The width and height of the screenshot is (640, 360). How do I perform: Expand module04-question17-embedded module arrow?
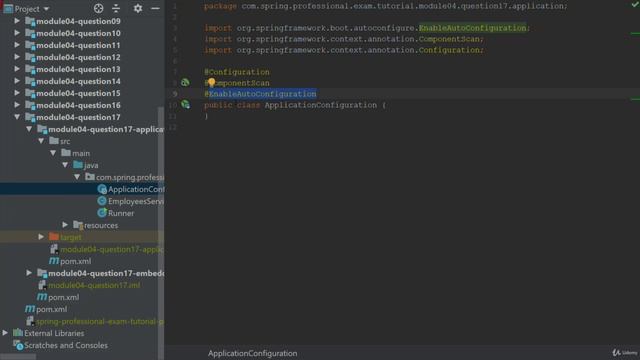pos(29,273)
